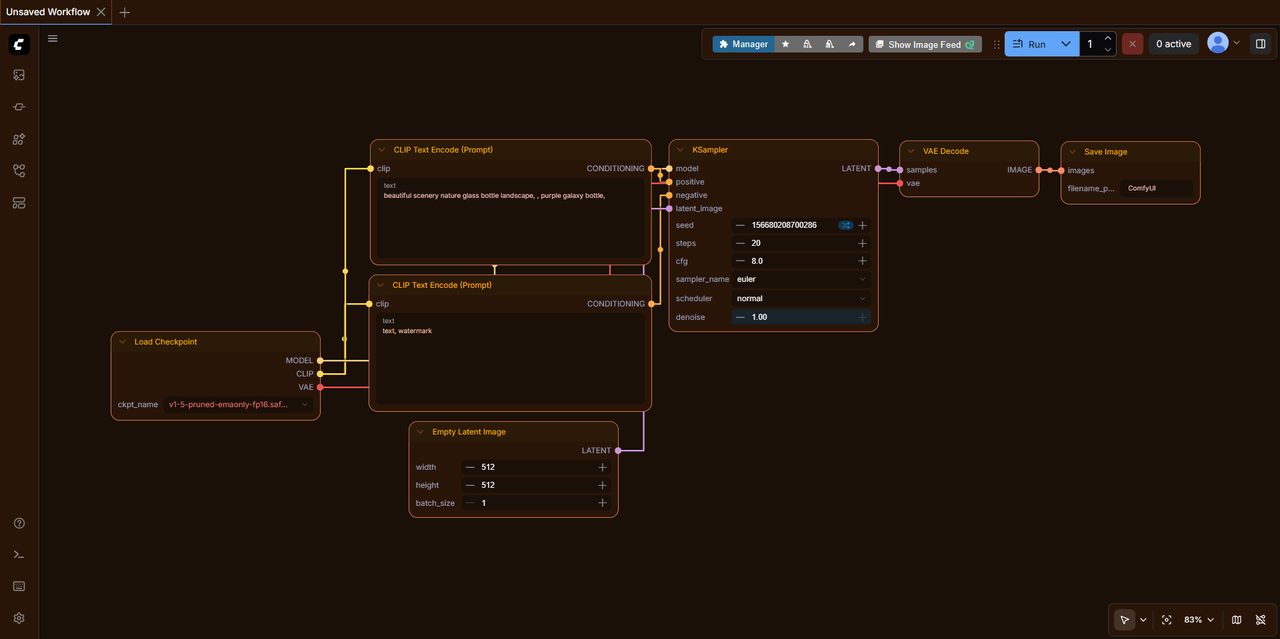Open the 83% zoom level dropdown

point(1198,620)
